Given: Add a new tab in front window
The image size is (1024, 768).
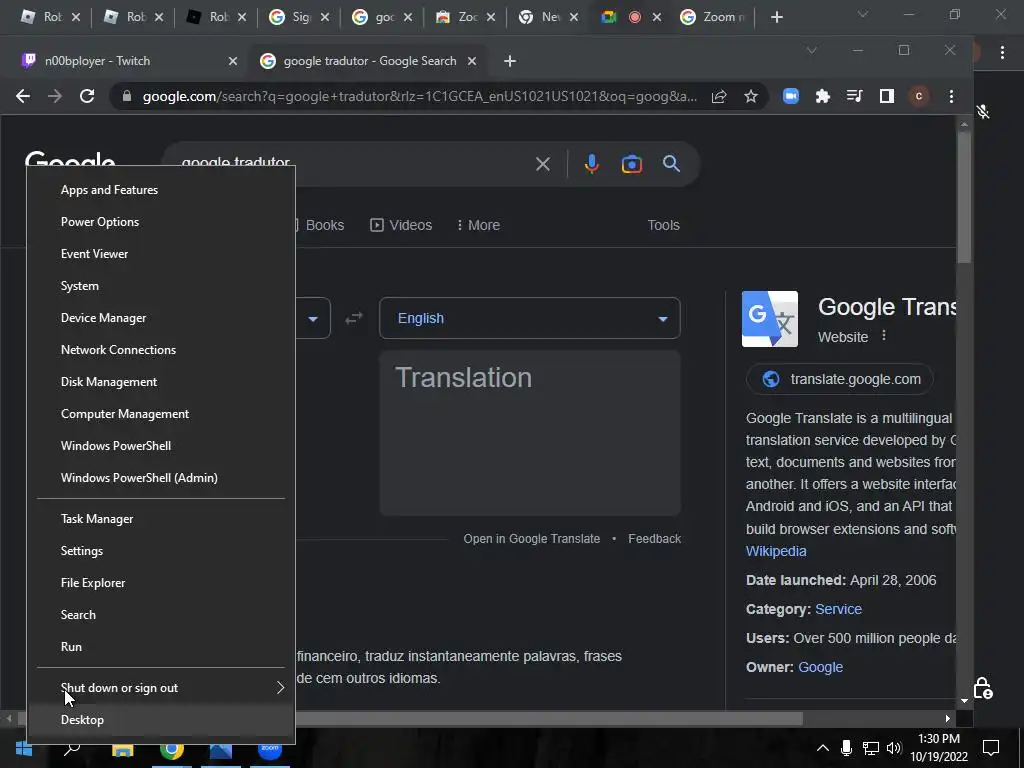Looking at the screenshot, I should click(x=510, y=61).
